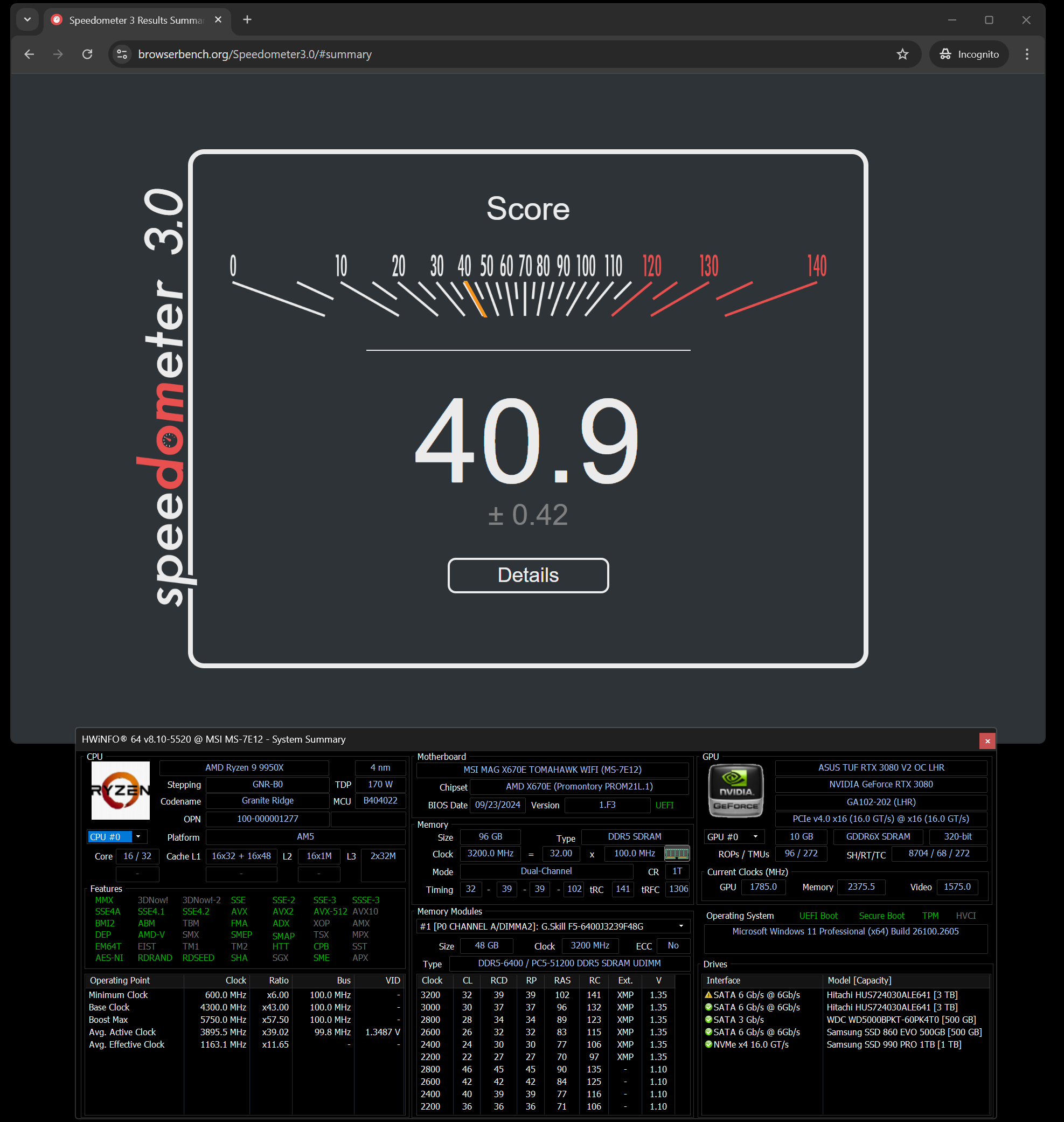Select the Speedometer 3 Results Summary tab
Screen dimensions: 1064x1122
pos(136,20)
